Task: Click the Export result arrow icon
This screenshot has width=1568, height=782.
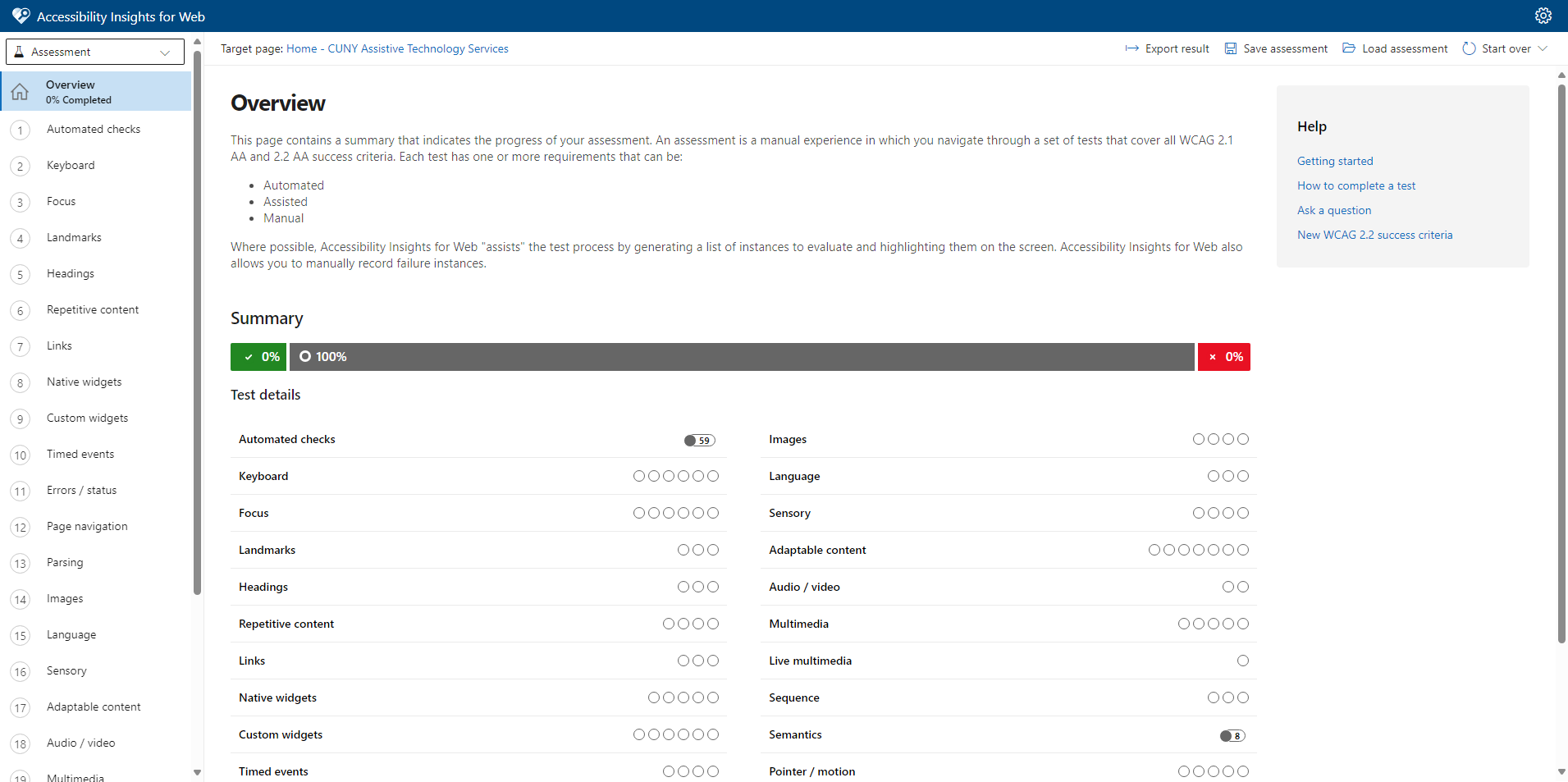Action: 1131,48
